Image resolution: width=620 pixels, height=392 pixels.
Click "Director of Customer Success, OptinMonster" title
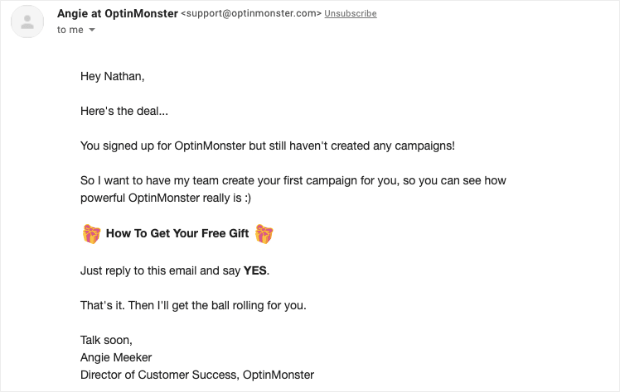point(197,375)
